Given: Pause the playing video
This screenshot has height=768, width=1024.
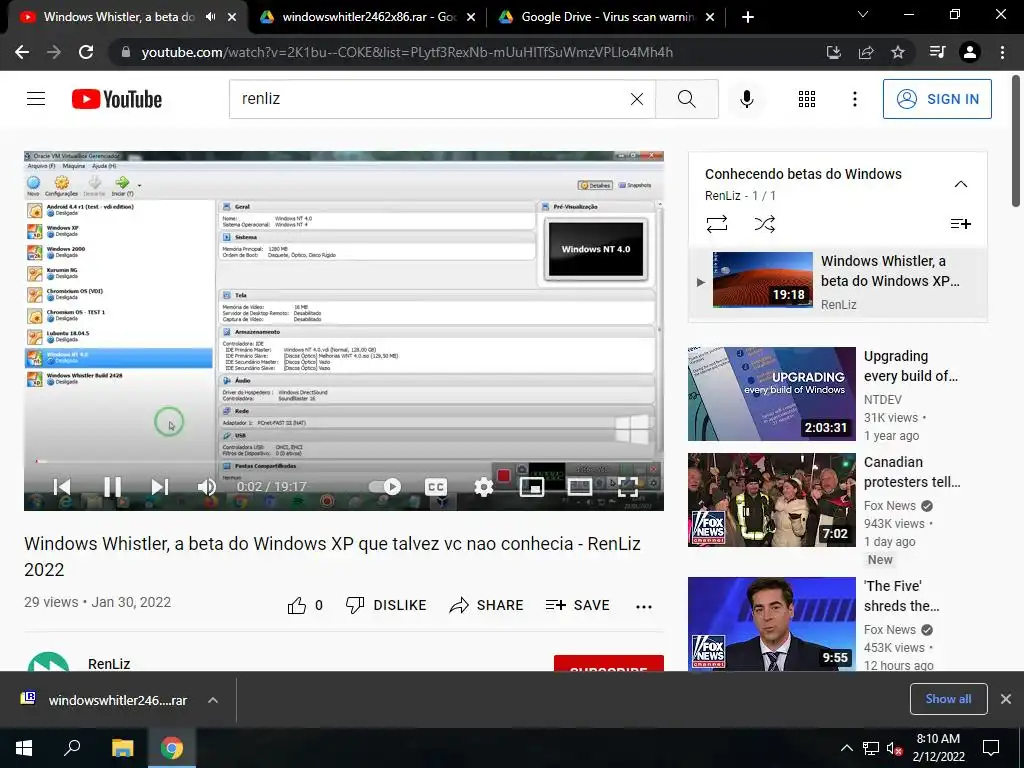Looking at the screenshot, I should (112, 487).
